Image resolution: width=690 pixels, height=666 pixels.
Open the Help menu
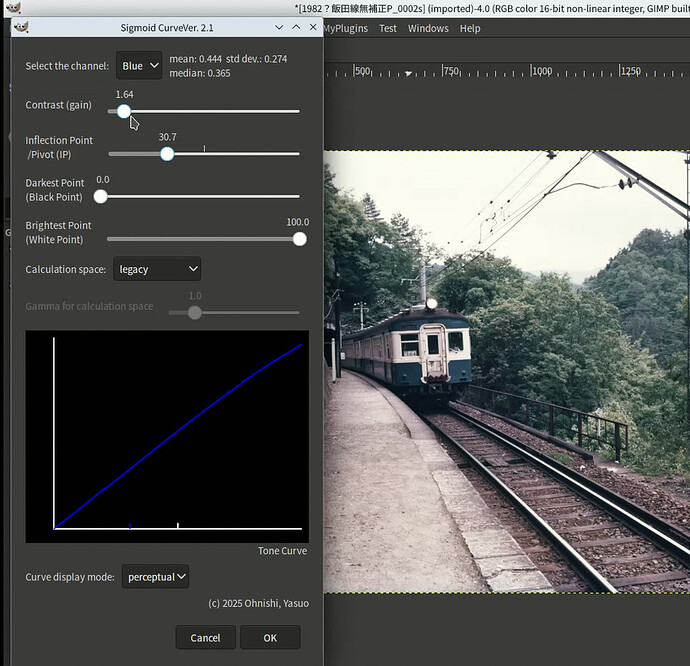coord(470,29)
